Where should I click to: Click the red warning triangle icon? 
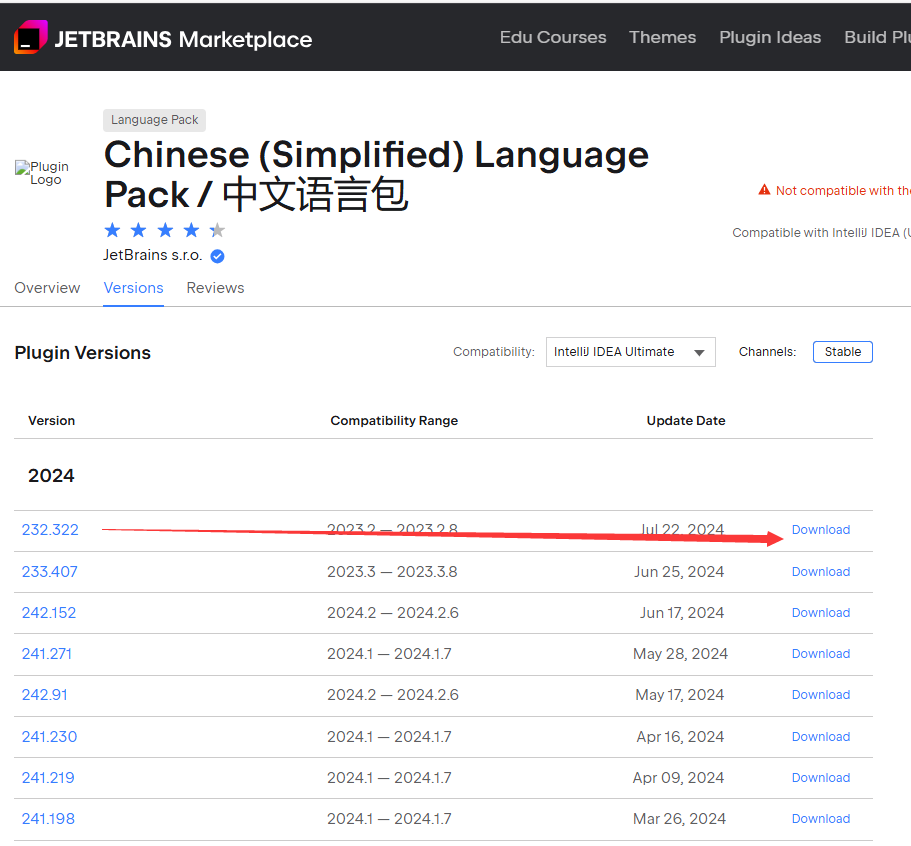[764, 190]
